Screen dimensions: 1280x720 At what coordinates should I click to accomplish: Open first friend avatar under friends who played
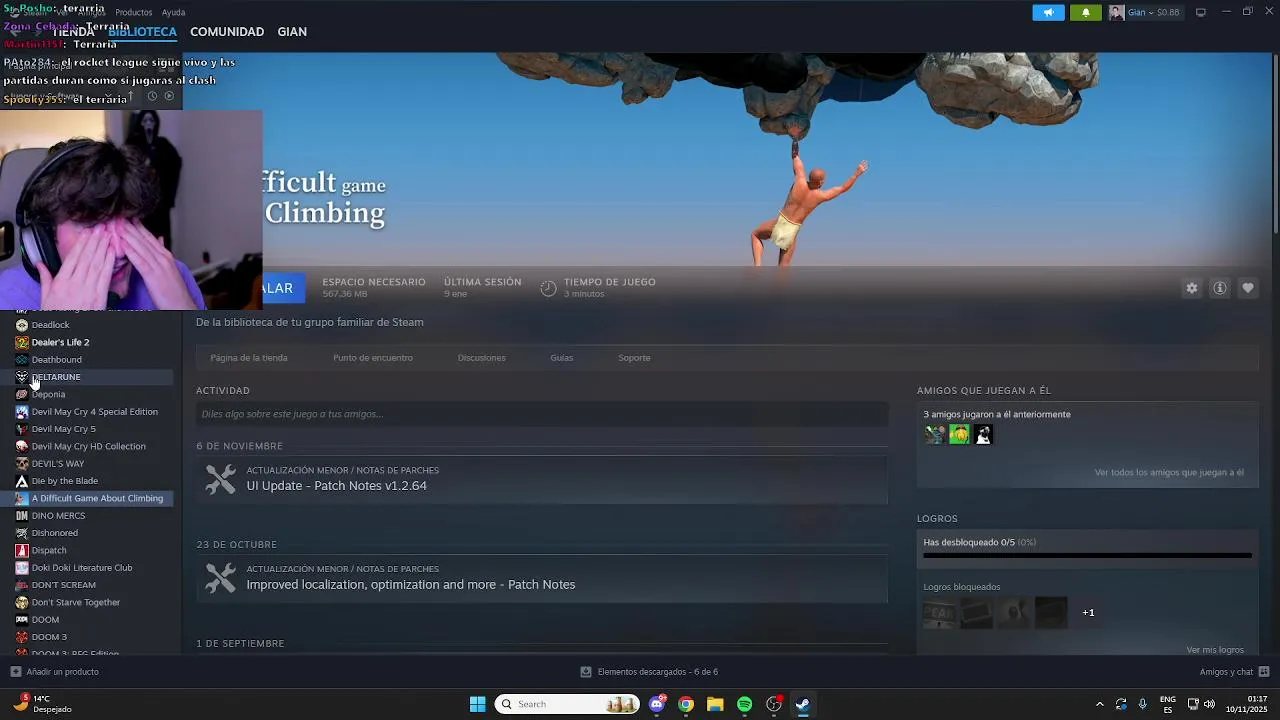click(935, 434)
